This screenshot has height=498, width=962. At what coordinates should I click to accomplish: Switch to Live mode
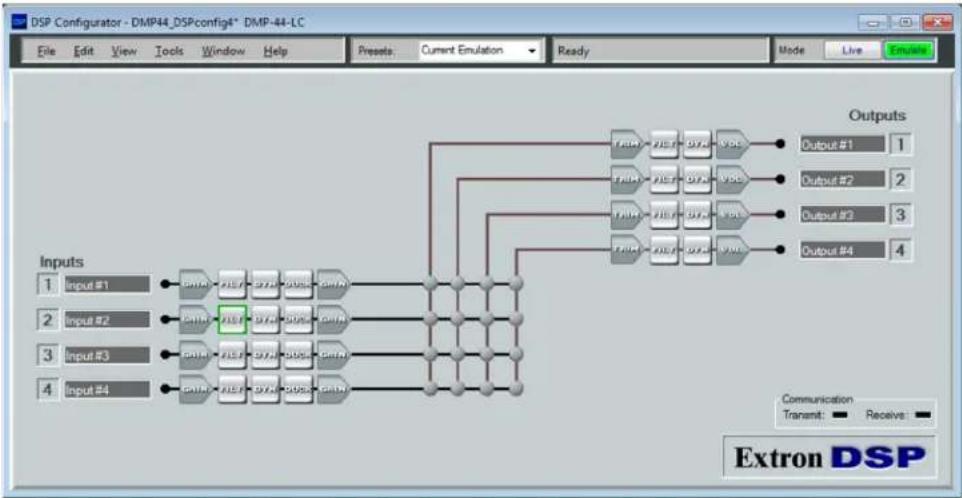click(852, 51)
